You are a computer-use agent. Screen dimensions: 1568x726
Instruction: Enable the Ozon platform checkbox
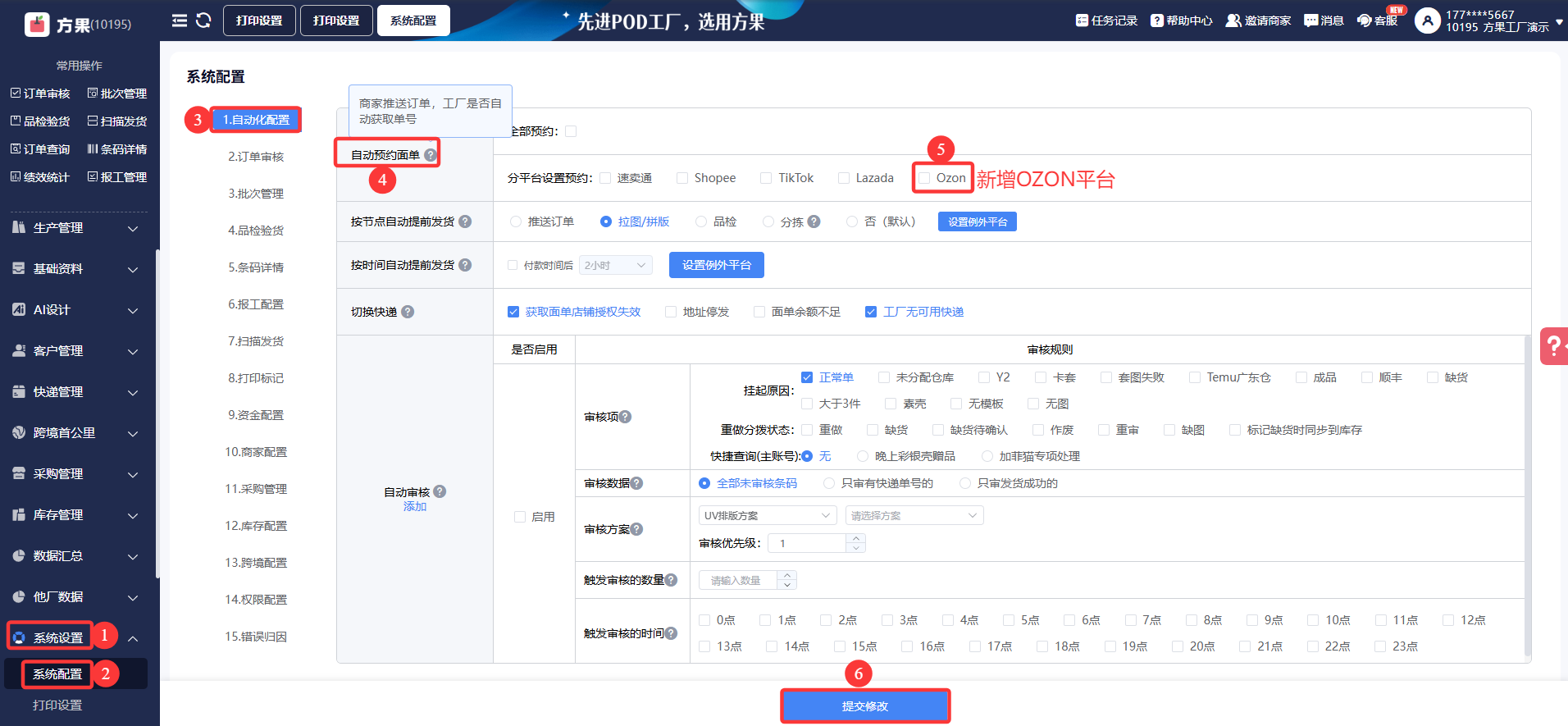point(925,178)
